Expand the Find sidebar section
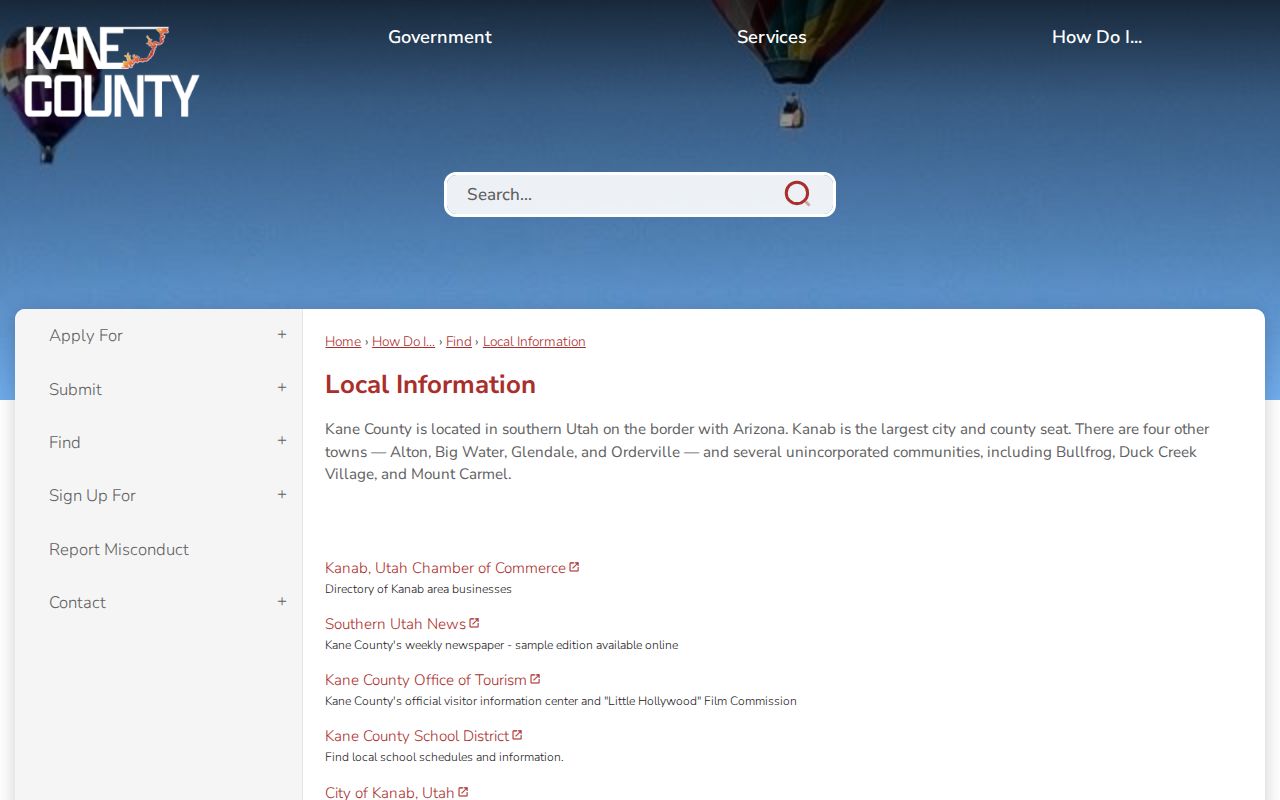1280x800 pixels. click(282, 441)
